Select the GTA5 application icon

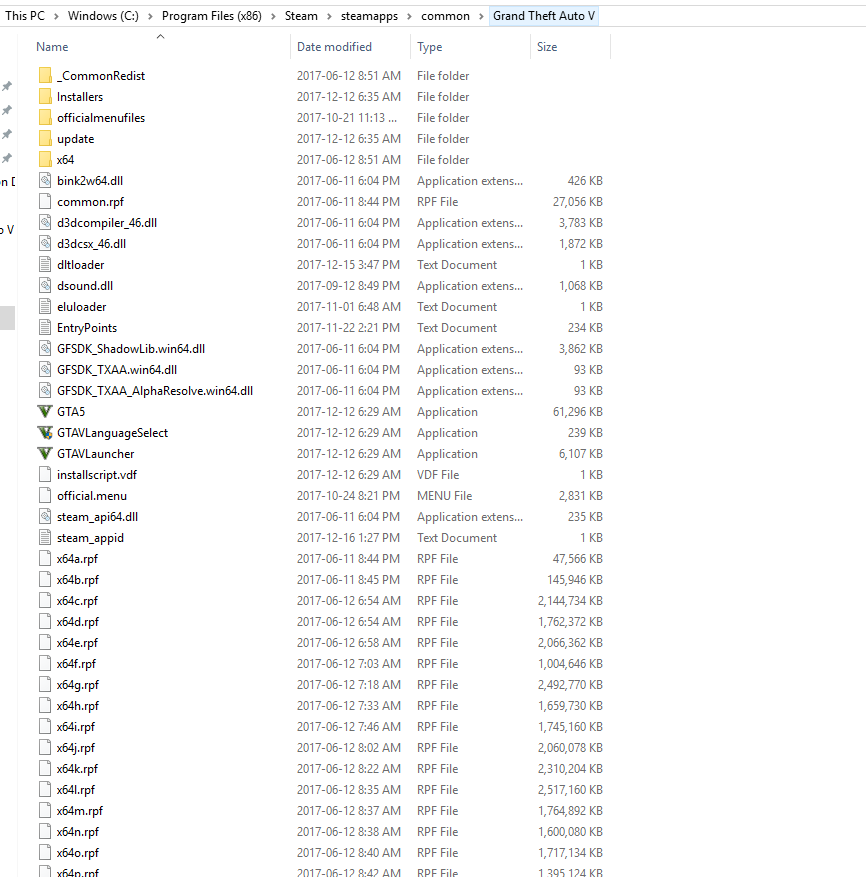point(45,412)
